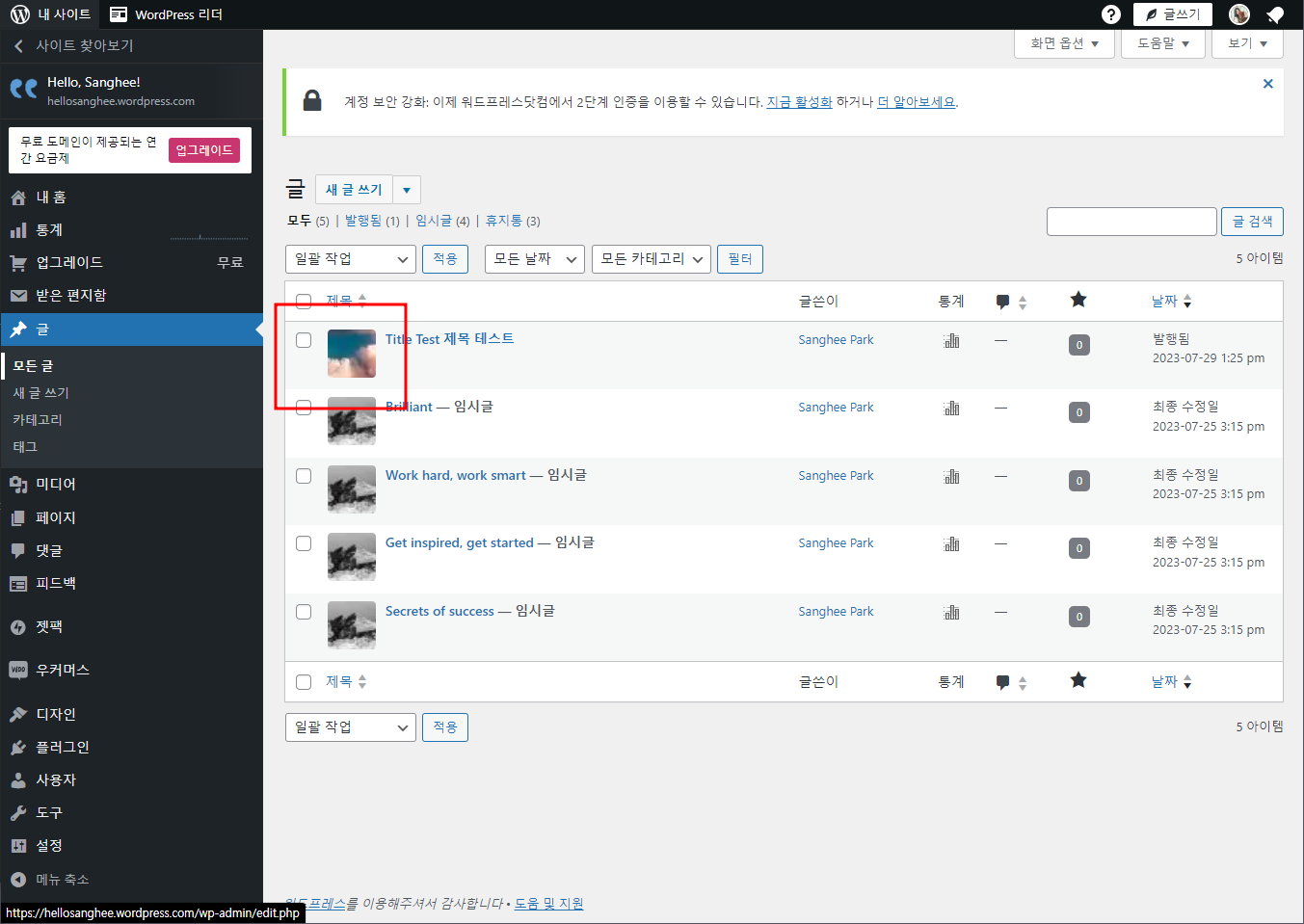The width and height of the screenshot is (1304, 924).
Task: Dismiss the security notice with the X
Action: click(x=1267, y=84)
